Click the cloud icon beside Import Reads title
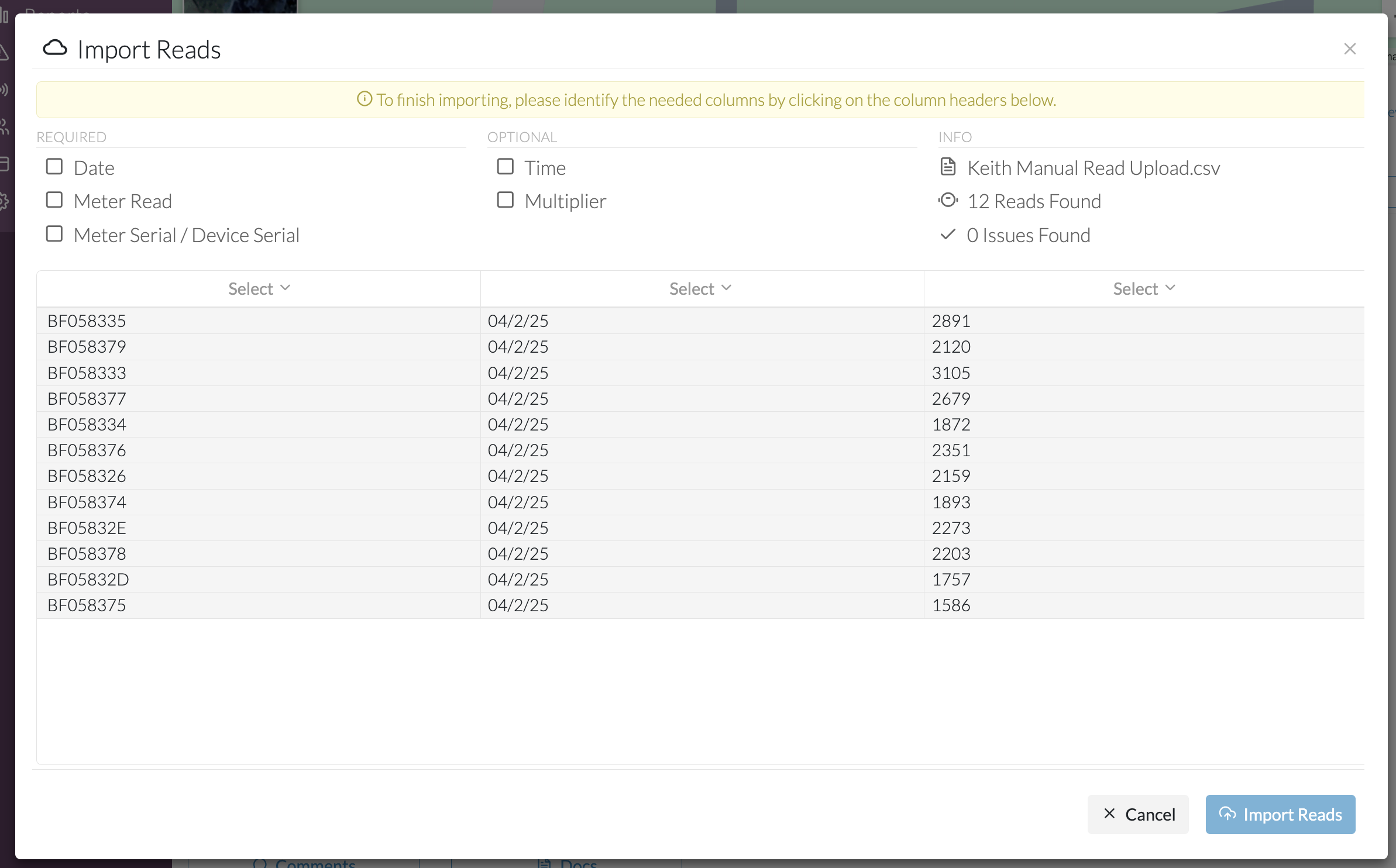Viewport: 1396px width, 868px height. (x=55, y=48)
